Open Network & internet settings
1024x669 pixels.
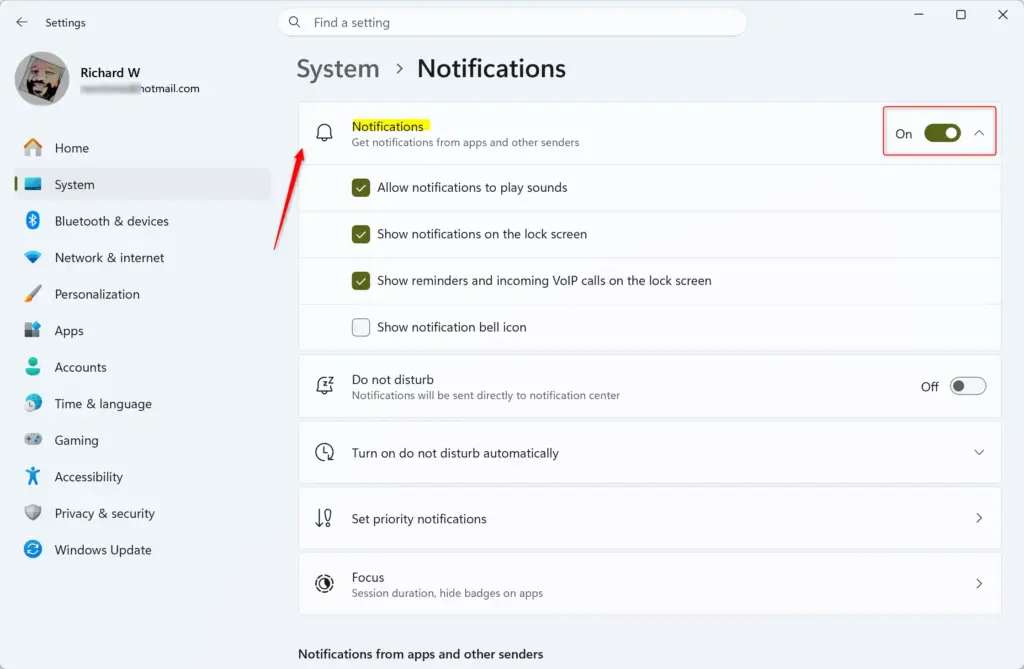142,258
